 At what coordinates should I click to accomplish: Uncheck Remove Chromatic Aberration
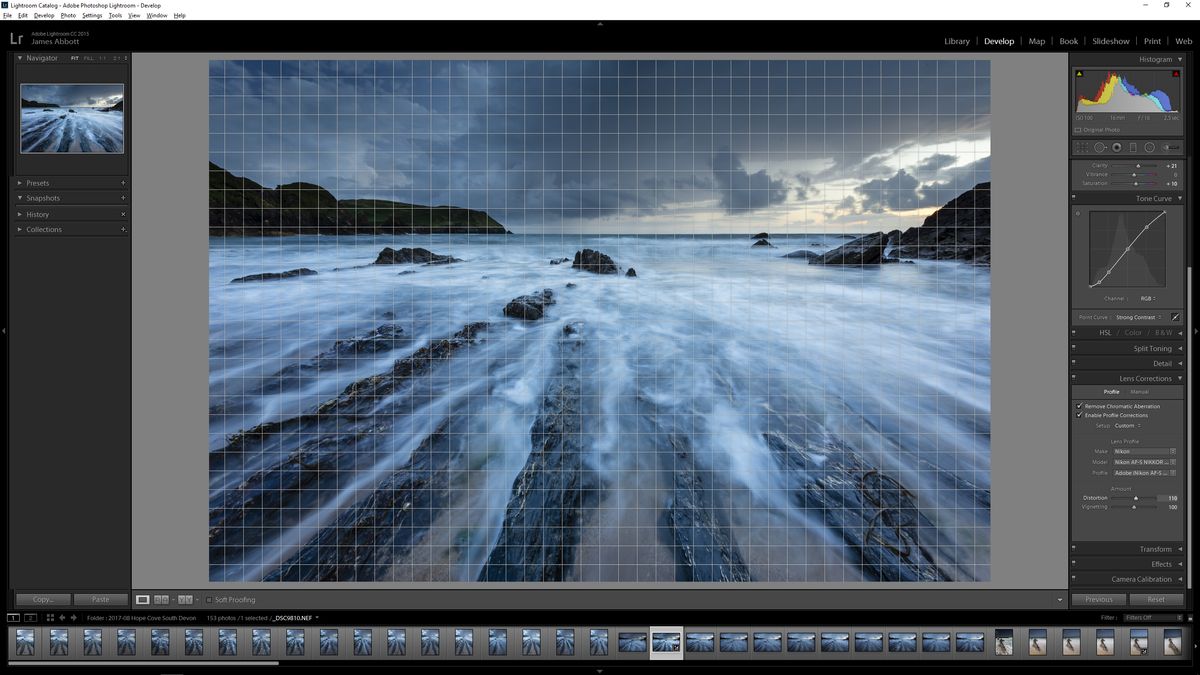[1078, 407]
